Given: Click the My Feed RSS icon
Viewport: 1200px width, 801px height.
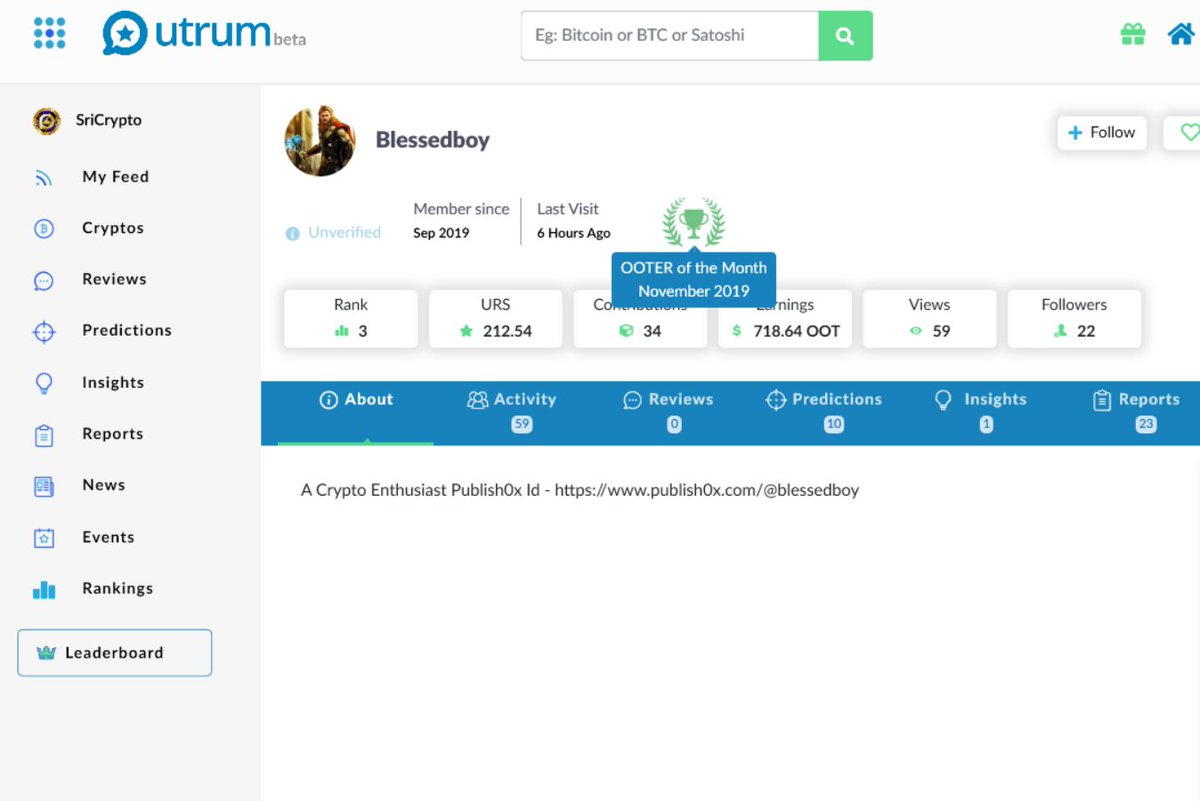Looking at the screenshot, I should click(x=44, y=178).
